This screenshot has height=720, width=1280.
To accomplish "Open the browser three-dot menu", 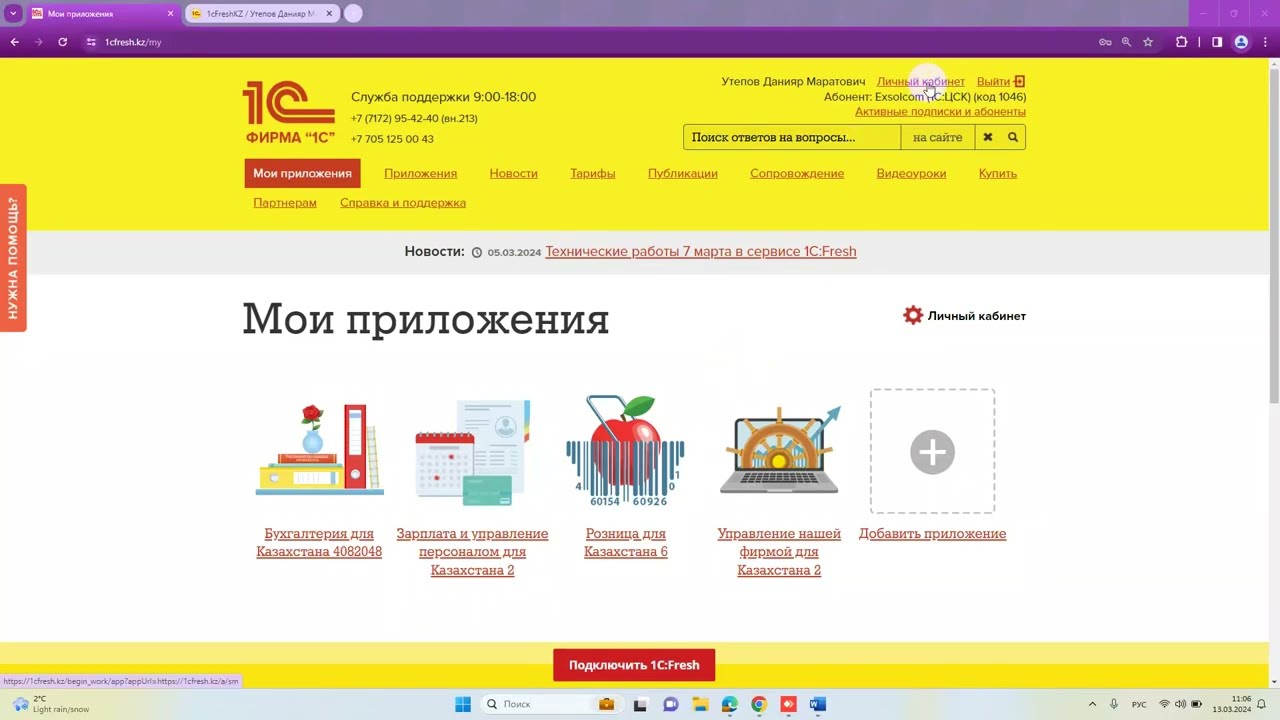I will point(1265,42).
